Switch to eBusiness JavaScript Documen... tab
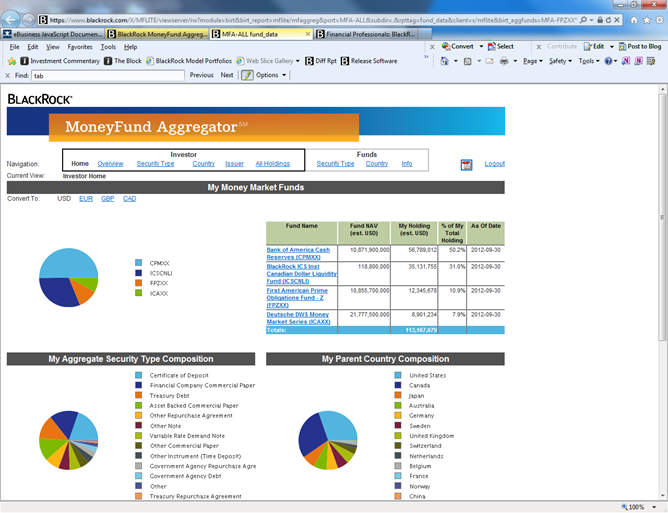Screen dimensions: 668x513 tap(53, 34)
